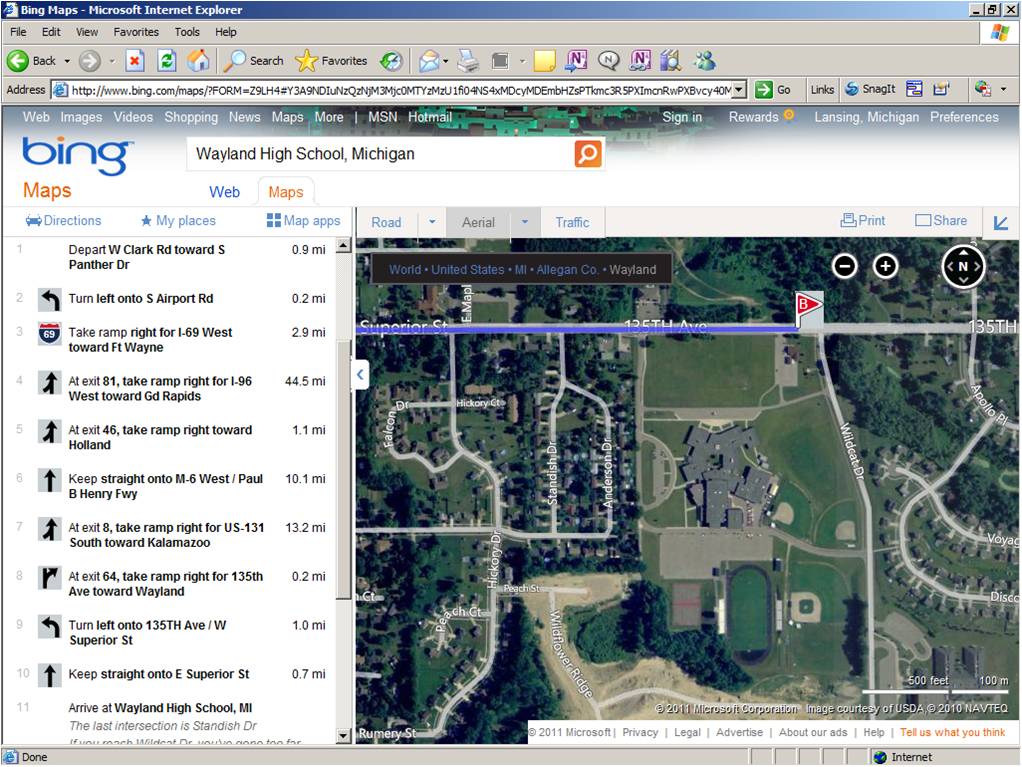Refresh the page with green arrows icon
The image size is (1022, 767).
(167, 61)
